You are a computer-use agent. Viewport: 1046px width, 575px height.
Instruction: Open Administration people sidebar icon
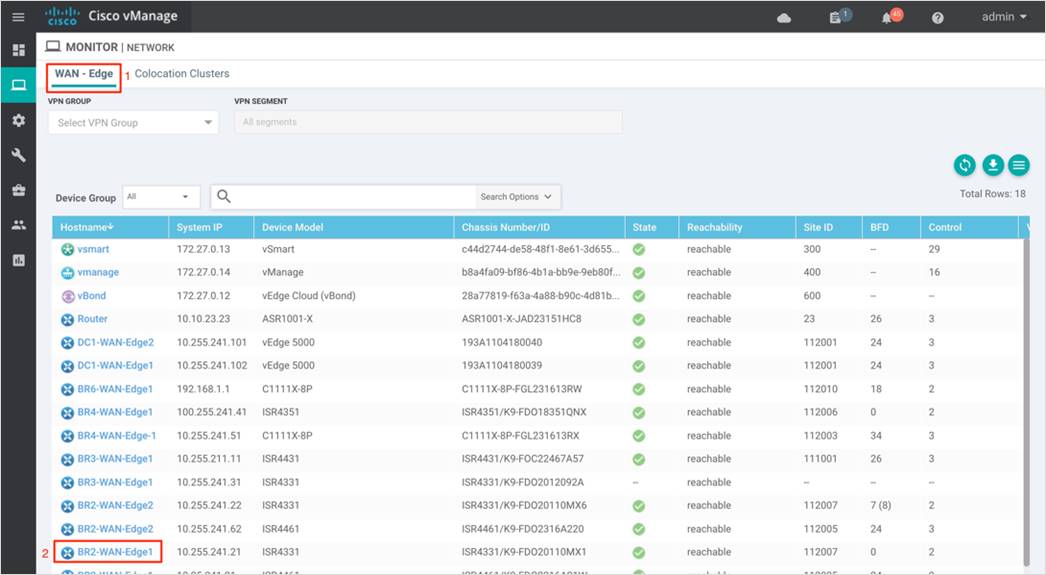point(19,225)
